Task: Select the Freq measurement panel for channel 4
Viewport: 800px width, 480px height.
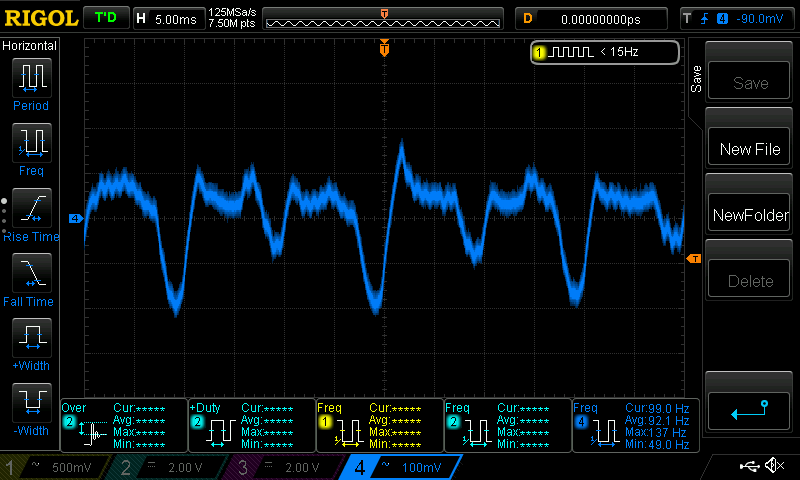Action: click(636, 425)
